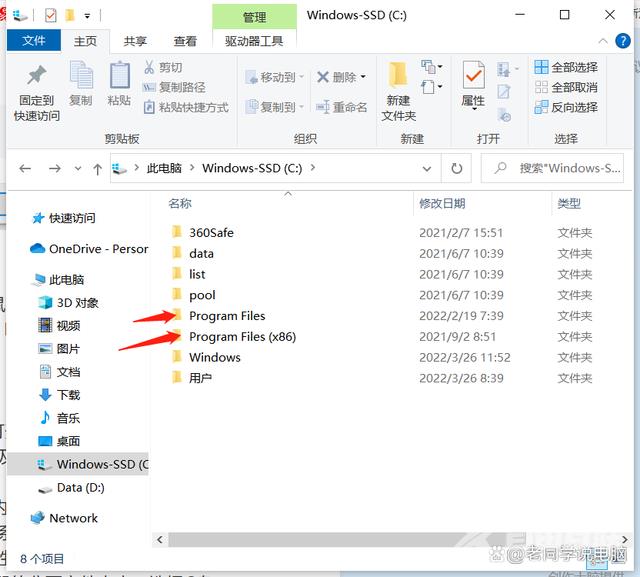Go forward with right arrow

(55, 168)
